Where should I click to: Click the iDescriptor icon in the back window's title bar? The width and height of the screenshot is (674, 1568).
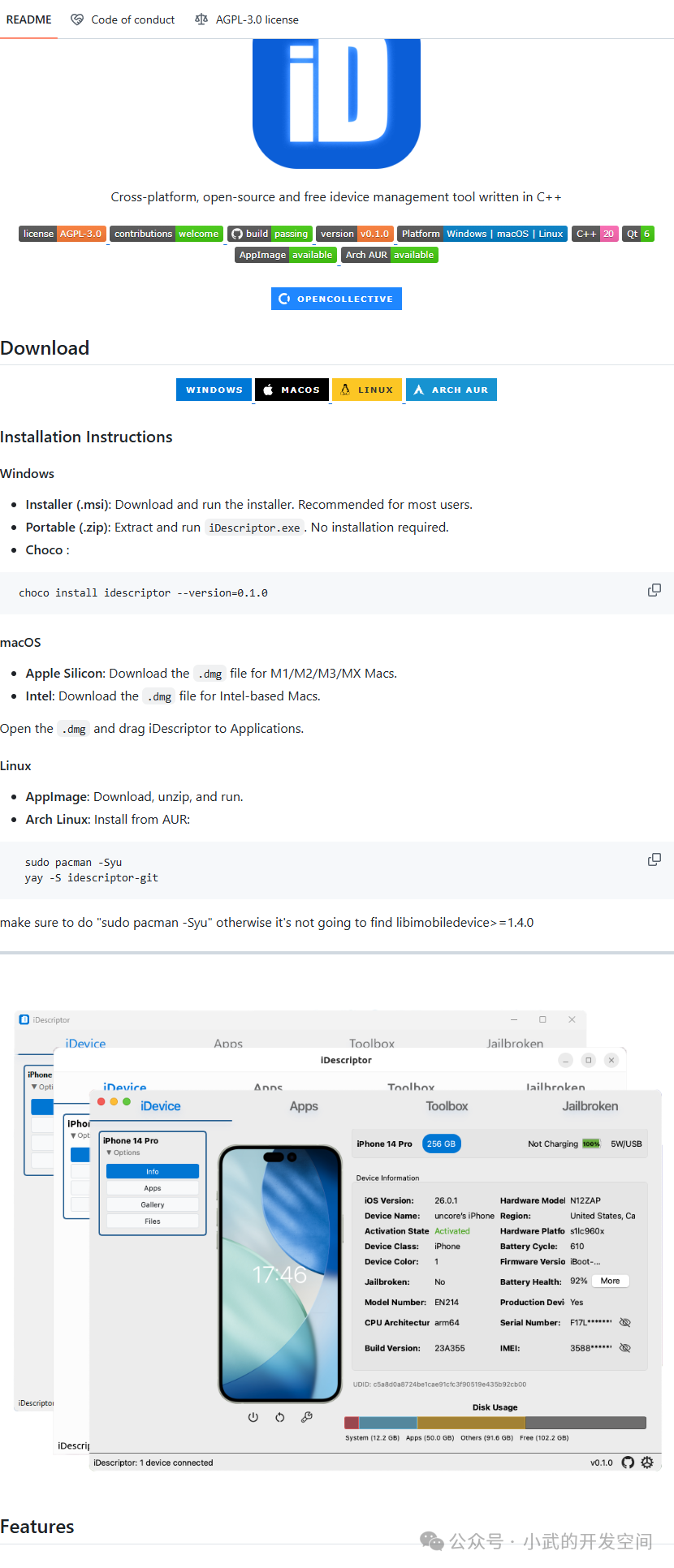24,1019
